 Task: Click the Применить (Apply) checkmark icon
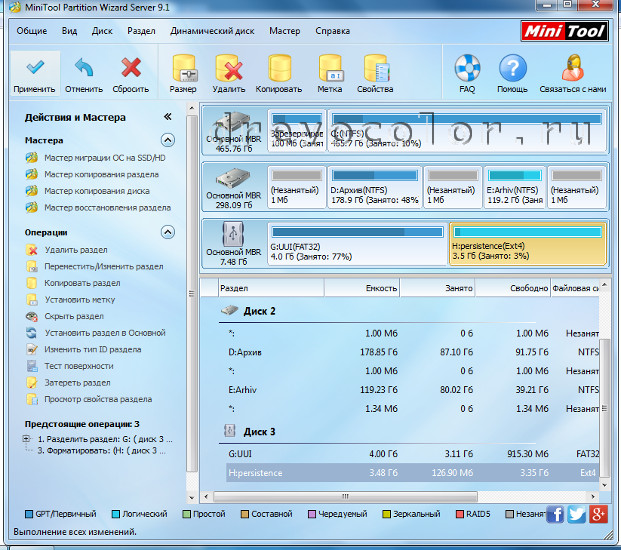pyautogui.click(x=35, y=68)
